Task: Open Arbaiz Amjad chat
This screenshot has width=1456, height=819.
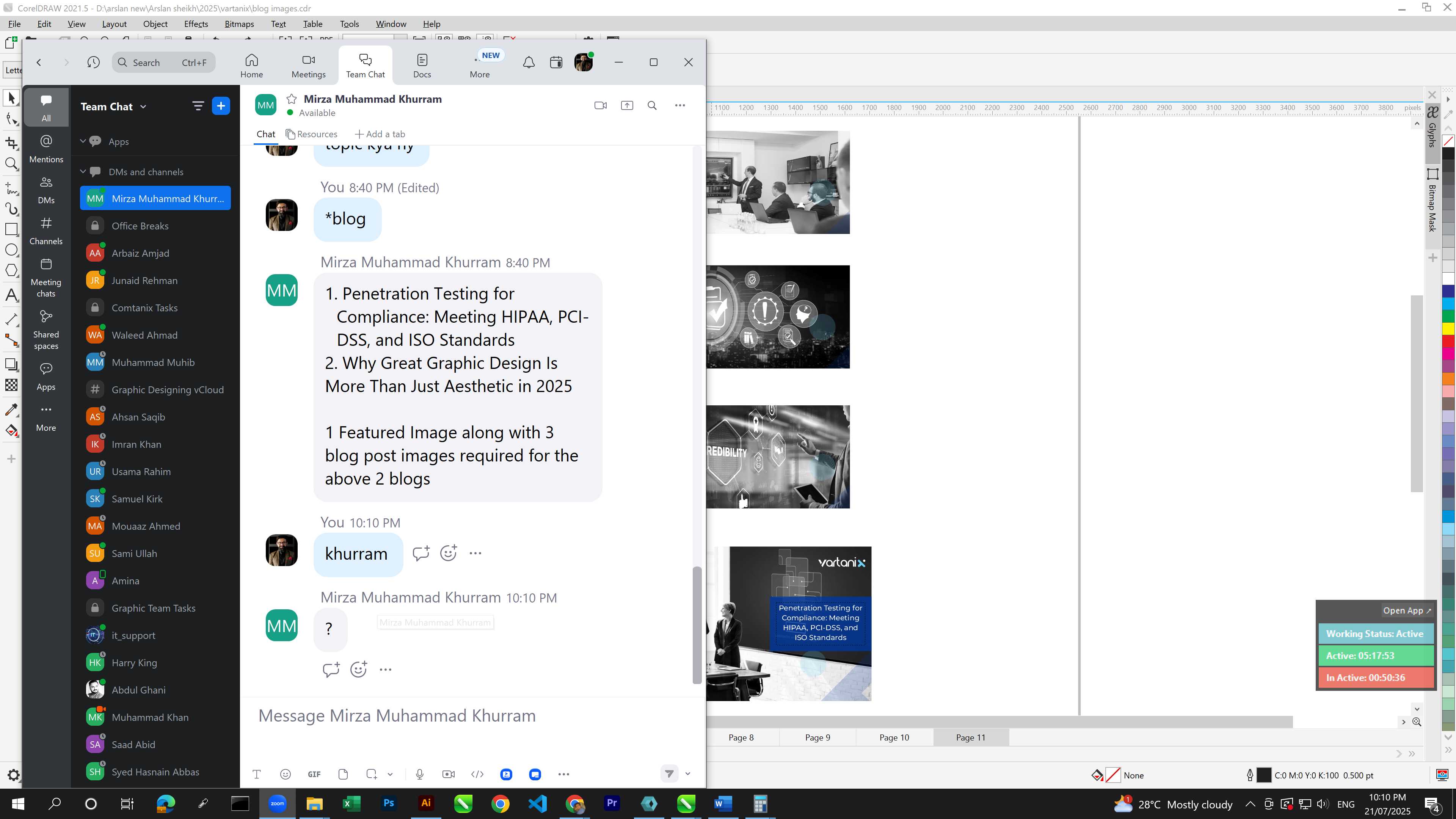Action: point(155,253)
